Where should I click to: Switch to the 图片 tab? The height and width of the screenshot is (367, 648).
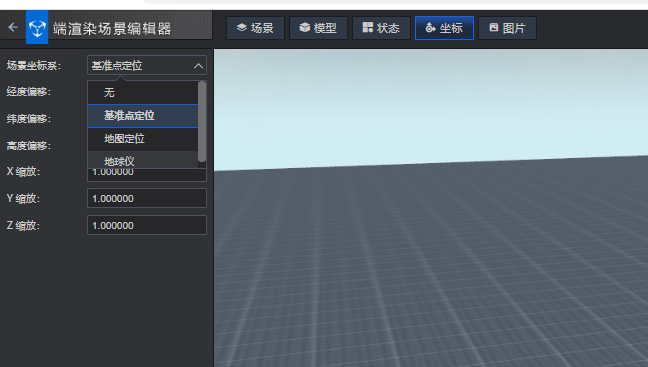[507, 28]
